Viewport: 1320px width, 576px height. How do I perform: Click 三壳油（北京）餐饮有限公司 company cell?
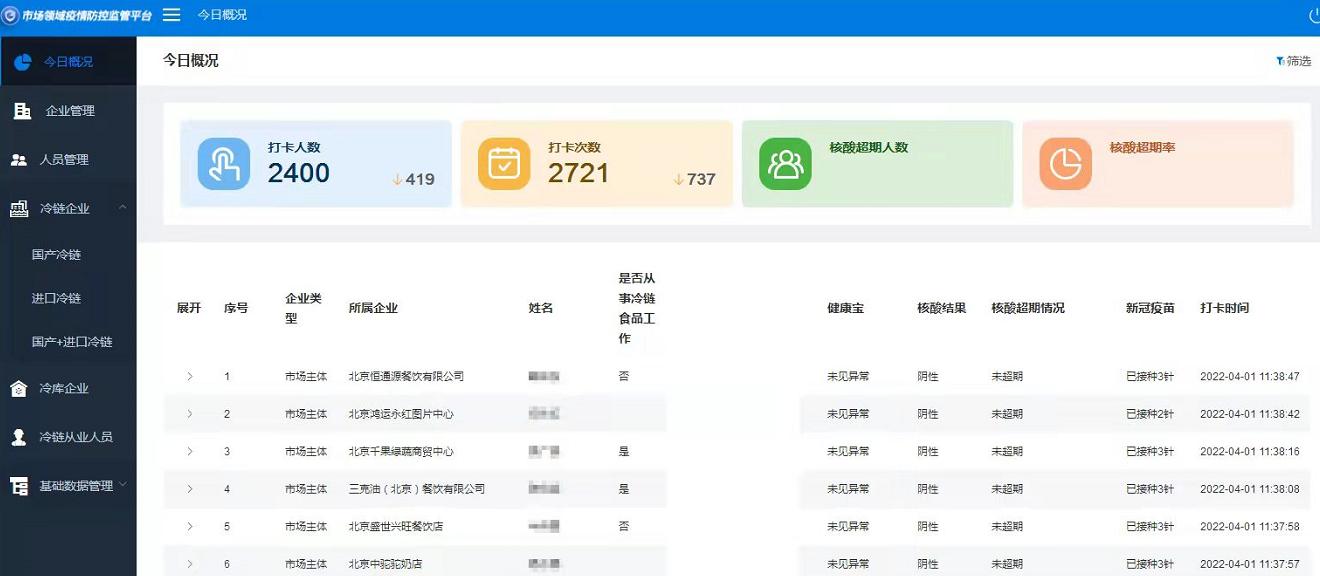pyautogui.click(x=417, y=489)
